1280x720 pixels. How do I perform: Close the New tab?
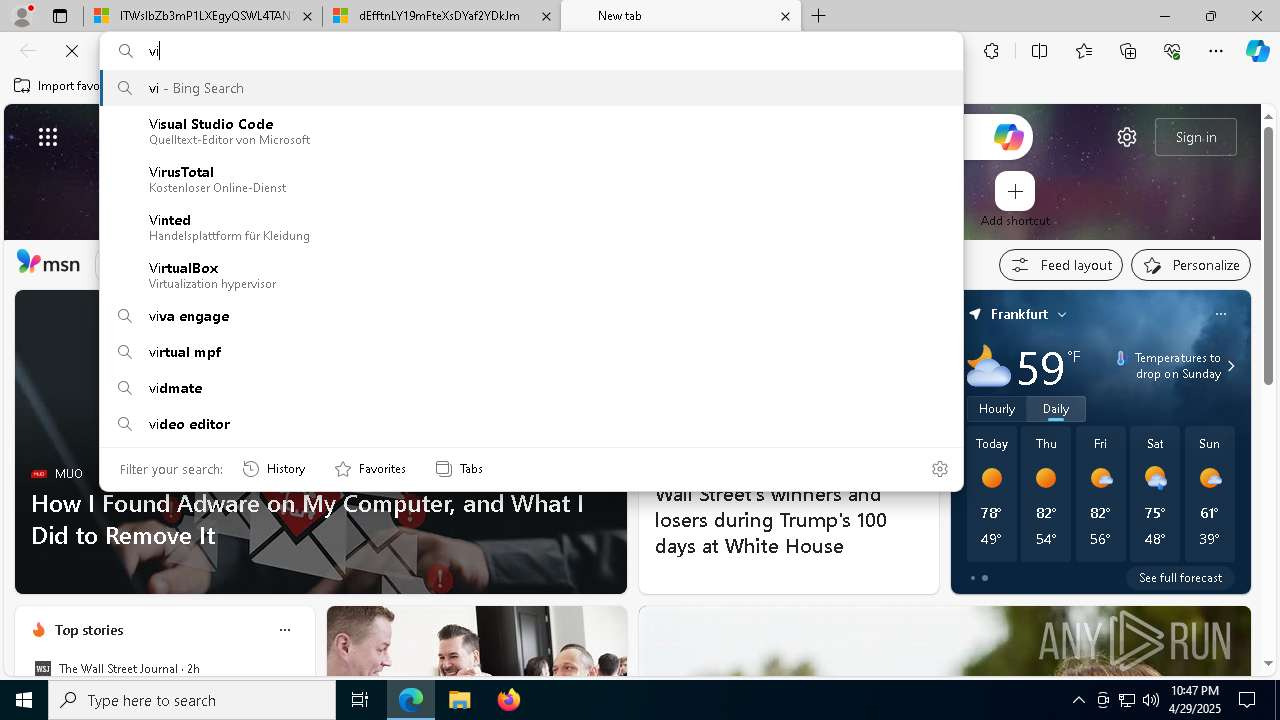click(785, 16)
